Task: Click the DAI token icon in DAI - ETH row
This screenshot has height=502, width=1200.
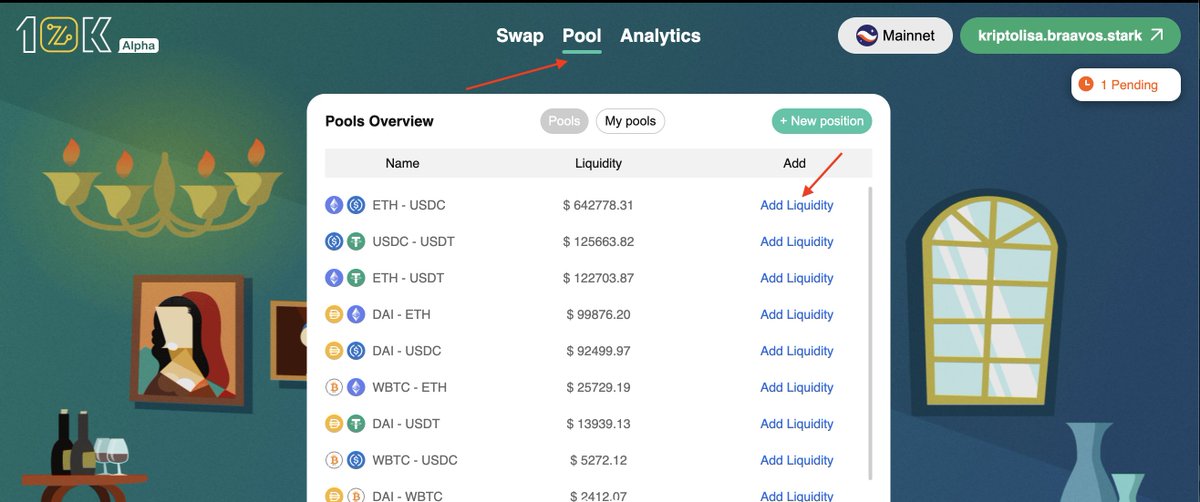Action: (334, 314)
